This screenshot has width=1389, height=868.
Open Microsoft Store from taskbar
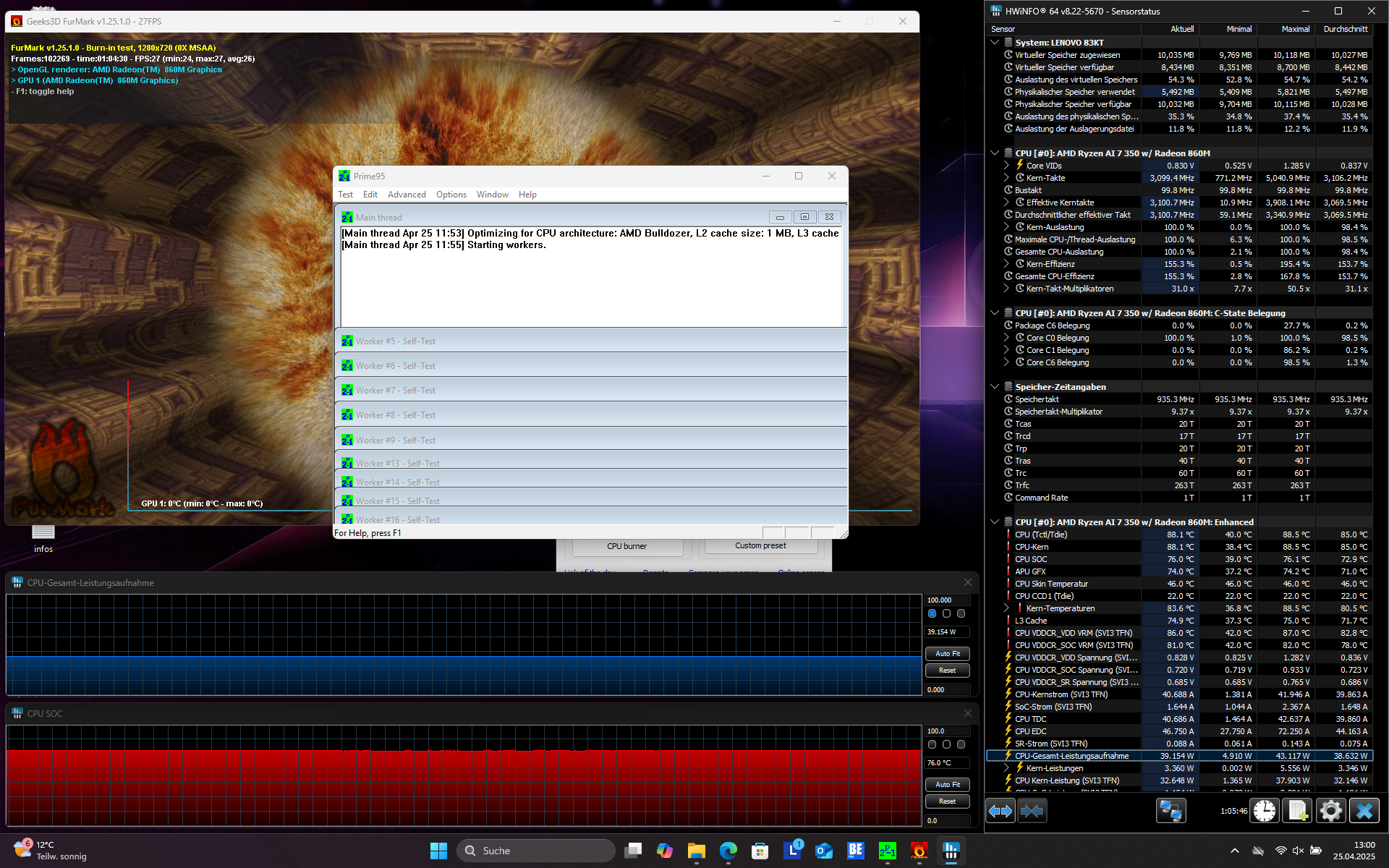[x=760, y=851]
